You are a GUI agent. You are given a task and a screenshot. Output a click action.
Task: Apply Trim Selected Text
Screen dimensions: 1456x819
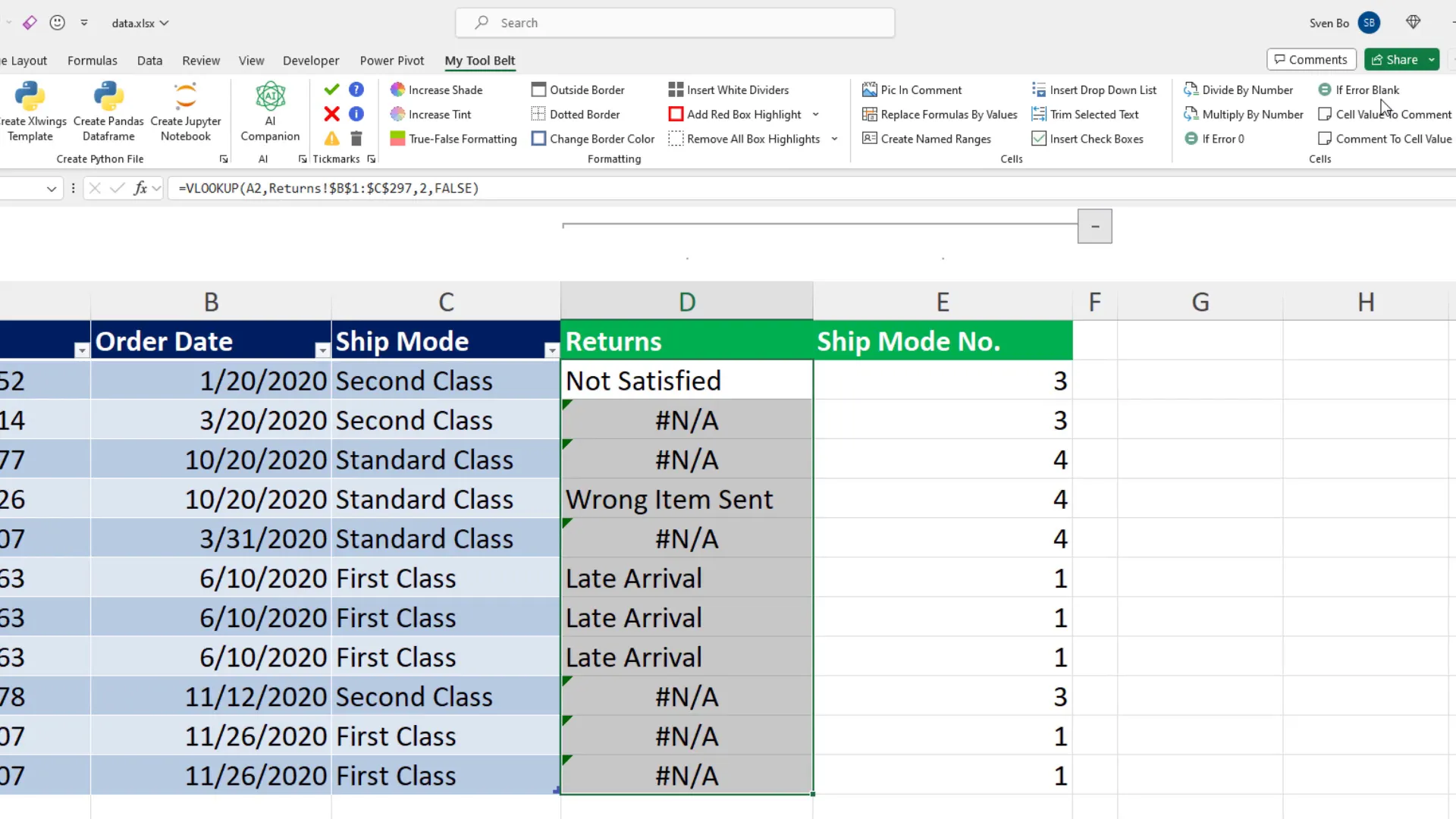(x=1095, y=114)
